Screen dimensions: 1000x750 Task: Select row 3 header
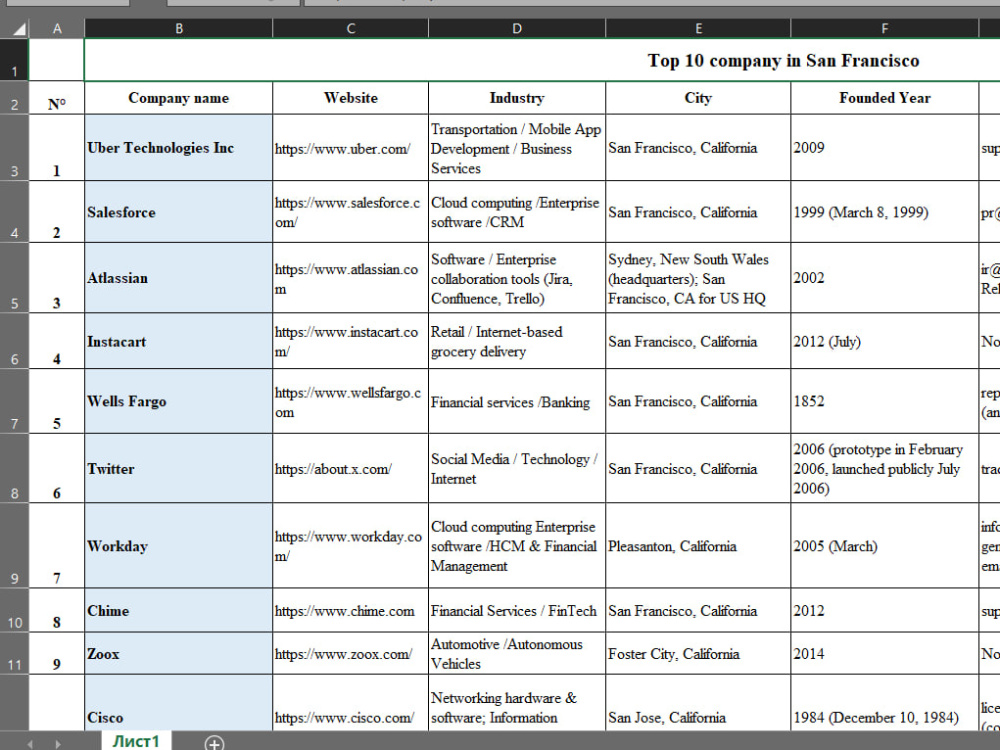pos(14,147)
